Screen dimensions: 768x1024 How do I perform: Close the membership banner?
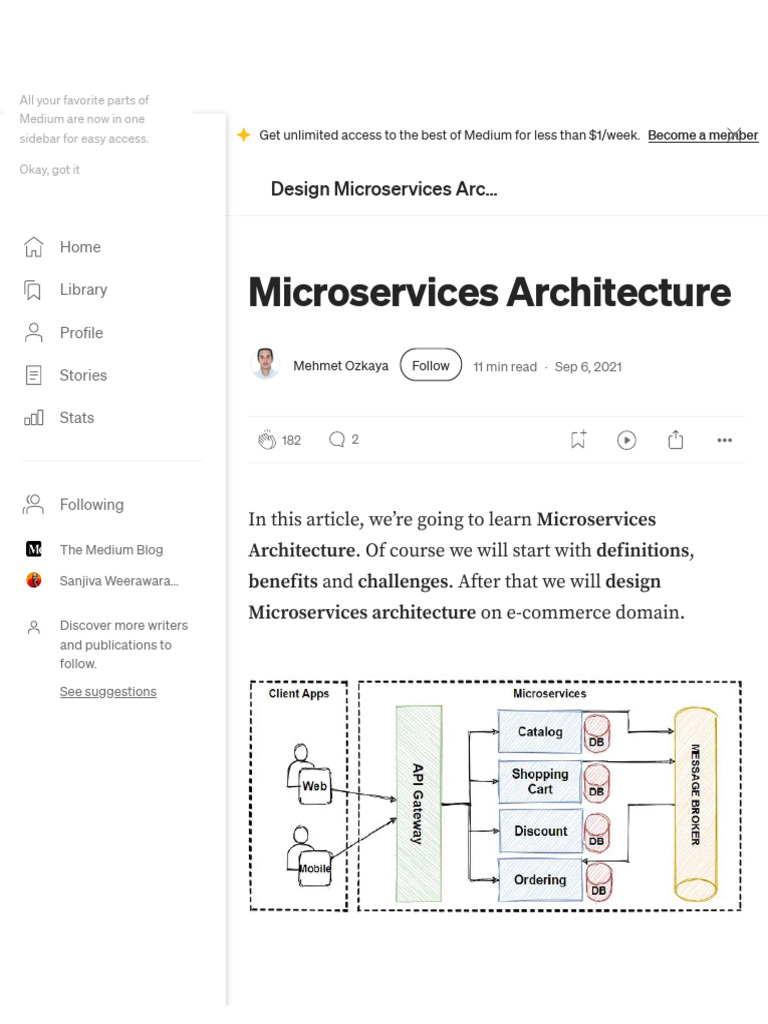[734, 134]
